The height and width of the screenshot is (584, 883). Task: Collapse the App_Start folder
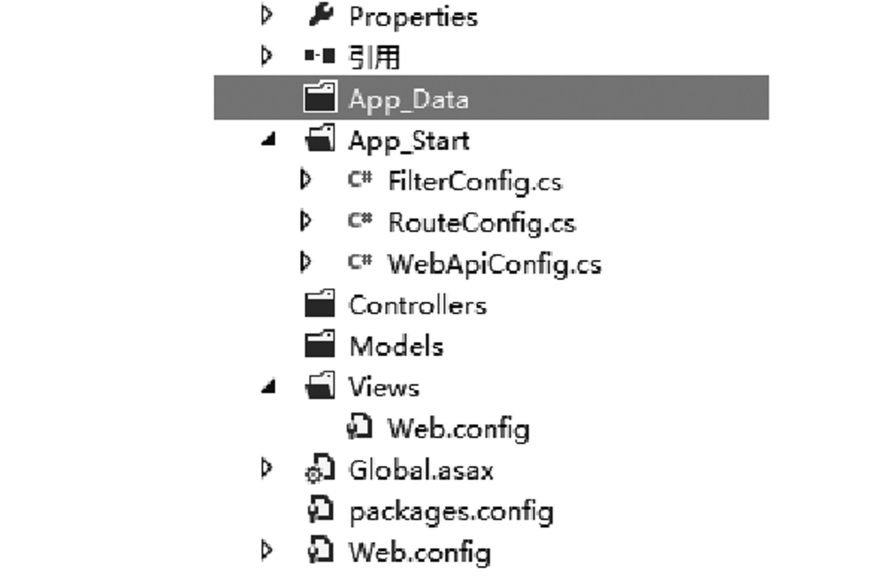click(266, 140)
